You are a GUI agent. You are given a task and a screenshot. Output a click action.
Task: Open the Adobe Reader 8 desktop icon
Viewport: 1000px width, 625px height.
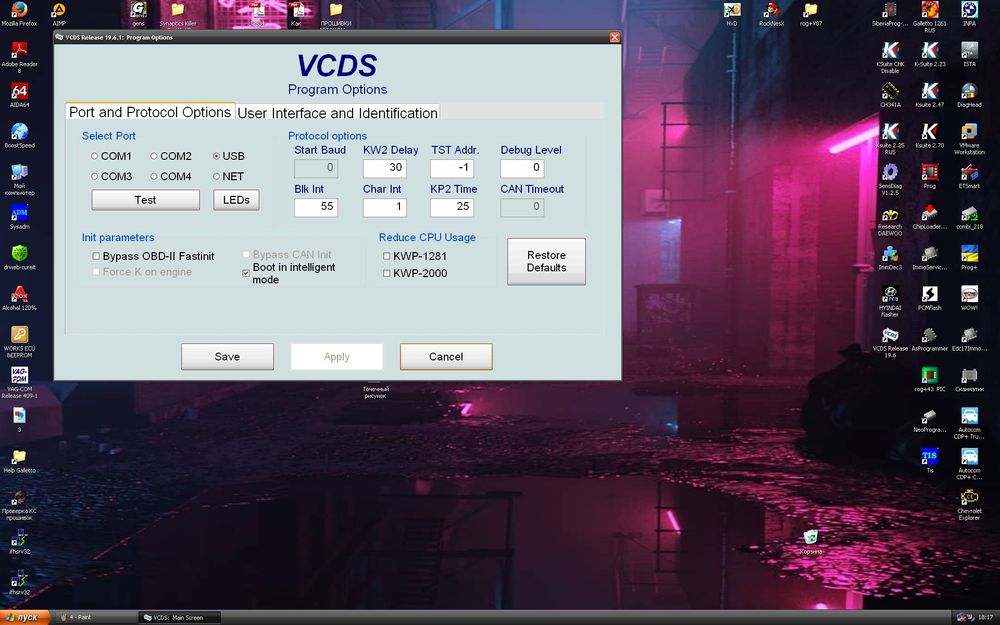pos(19,57)
